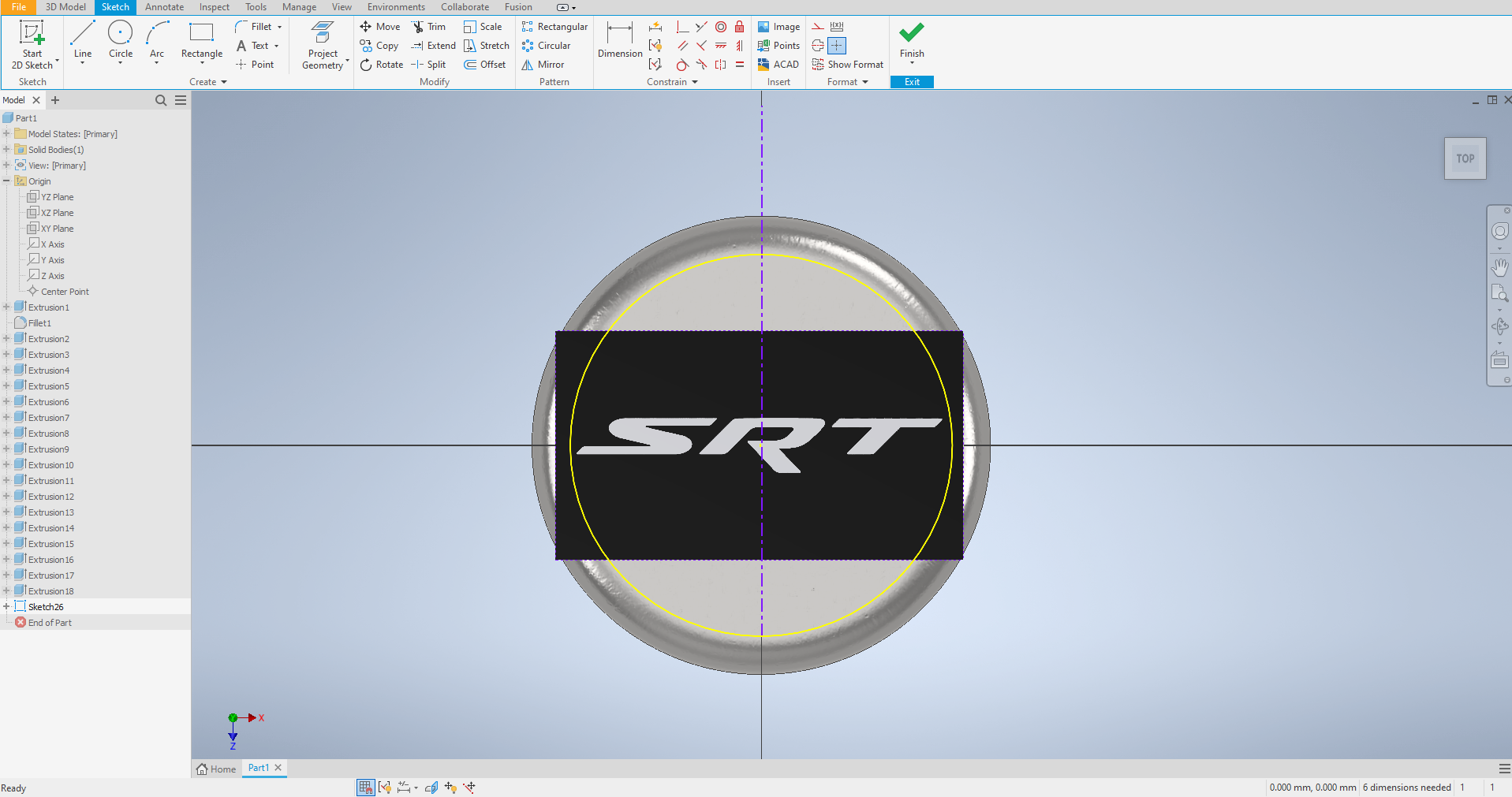Add a new browser panel tab
This screenshot has width=1512, height=797.
[x=55, y=100]
